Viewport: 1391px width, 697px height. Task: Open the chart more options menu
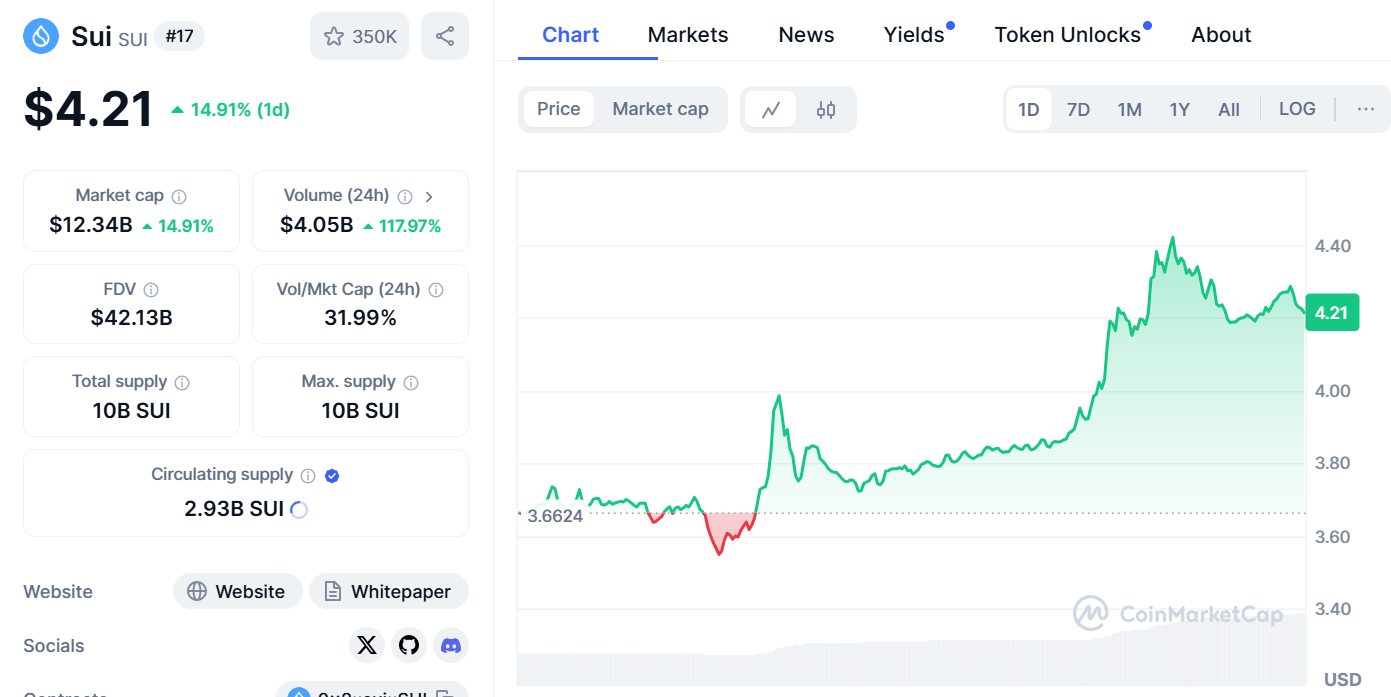coord(1365,109)
